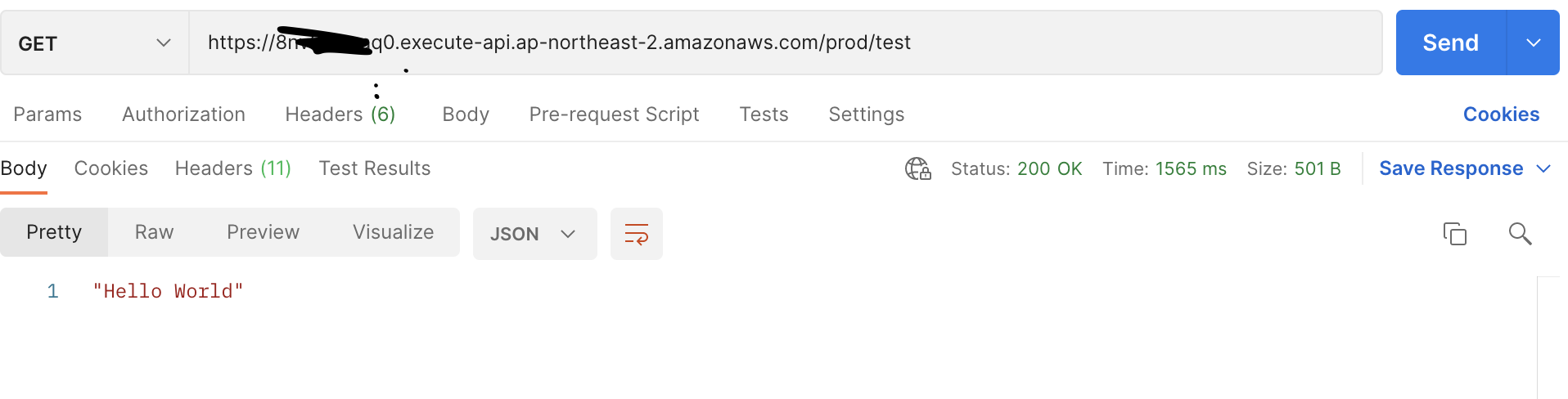Open the GET method dropdown
This screenshot has width=1568, height=399.
pyautogui.click(x=94, y=43)
